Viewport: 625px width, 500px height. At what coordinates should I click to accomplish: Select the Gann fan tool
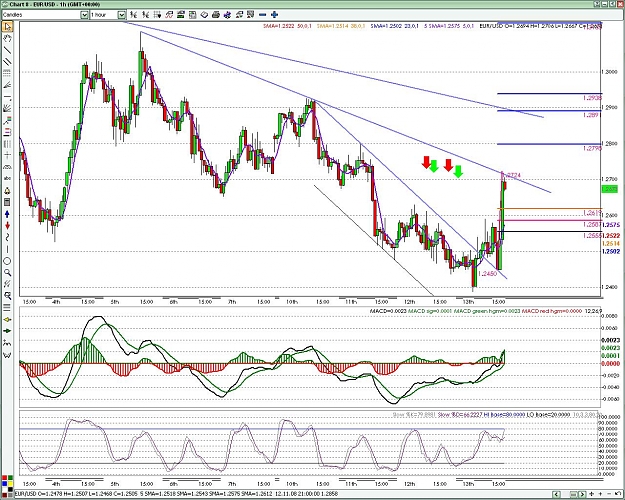(x=7, y=108)
